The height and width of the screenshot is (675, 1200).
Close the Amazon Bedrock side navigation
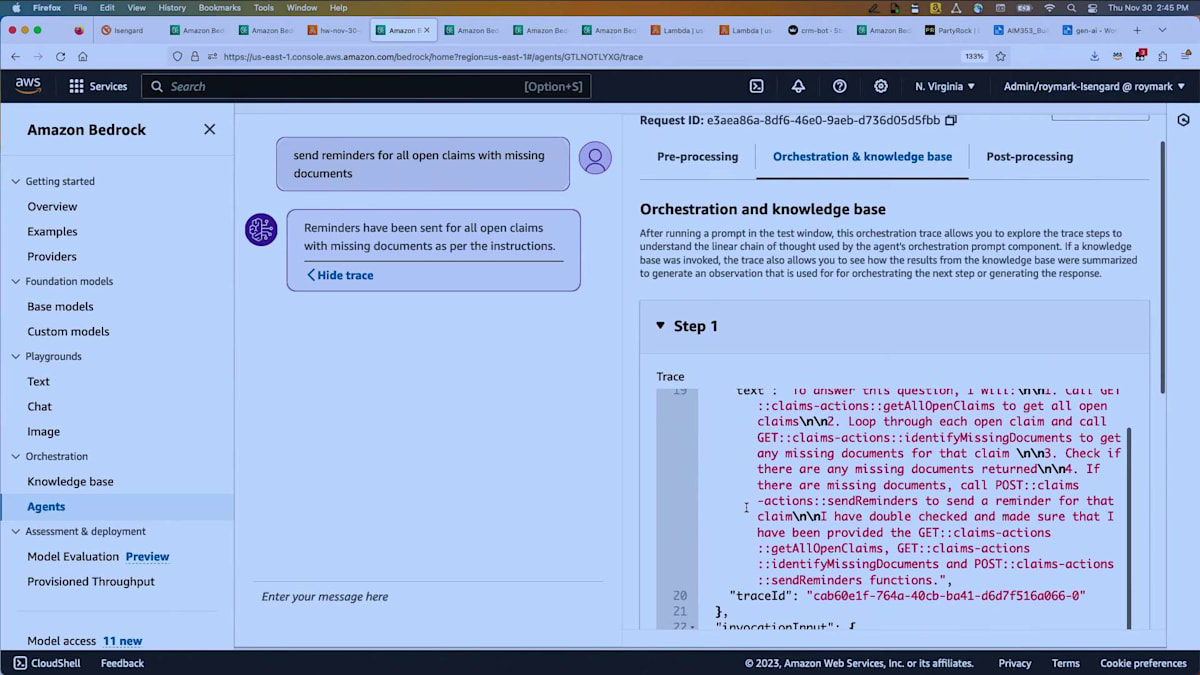(209, 129)
